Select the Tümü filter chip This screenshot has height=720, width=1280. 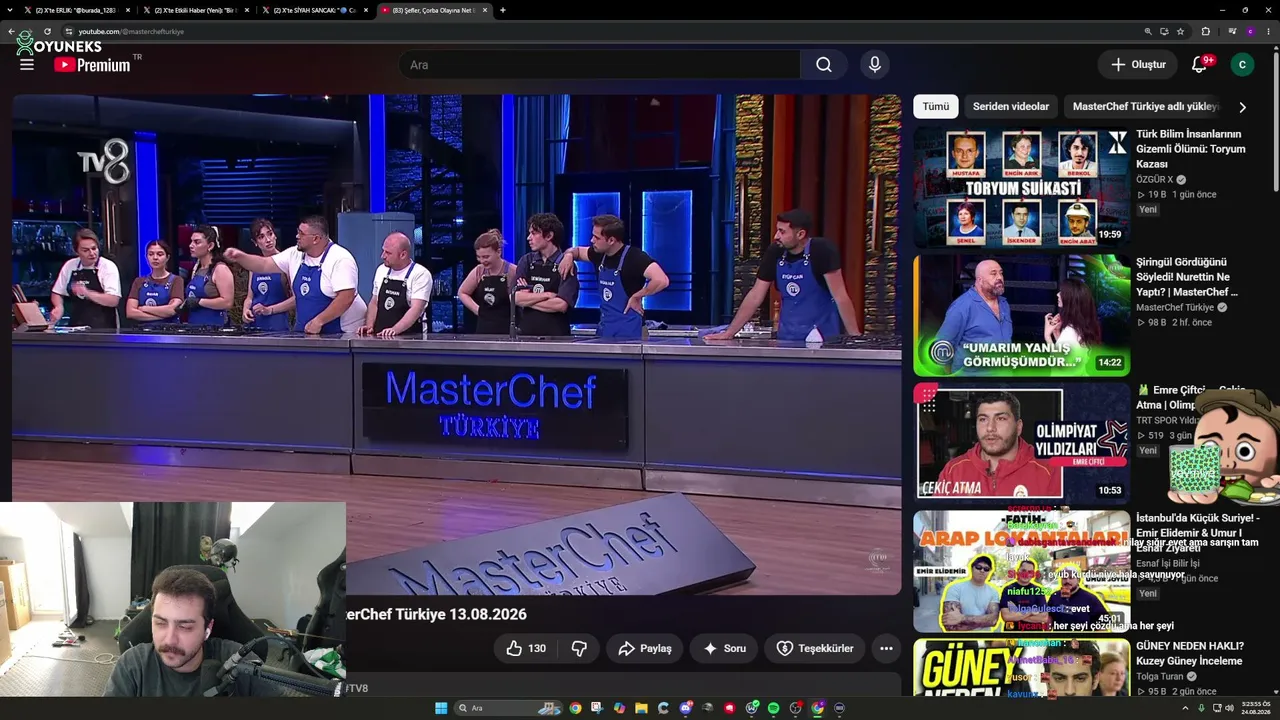point(936,107)
